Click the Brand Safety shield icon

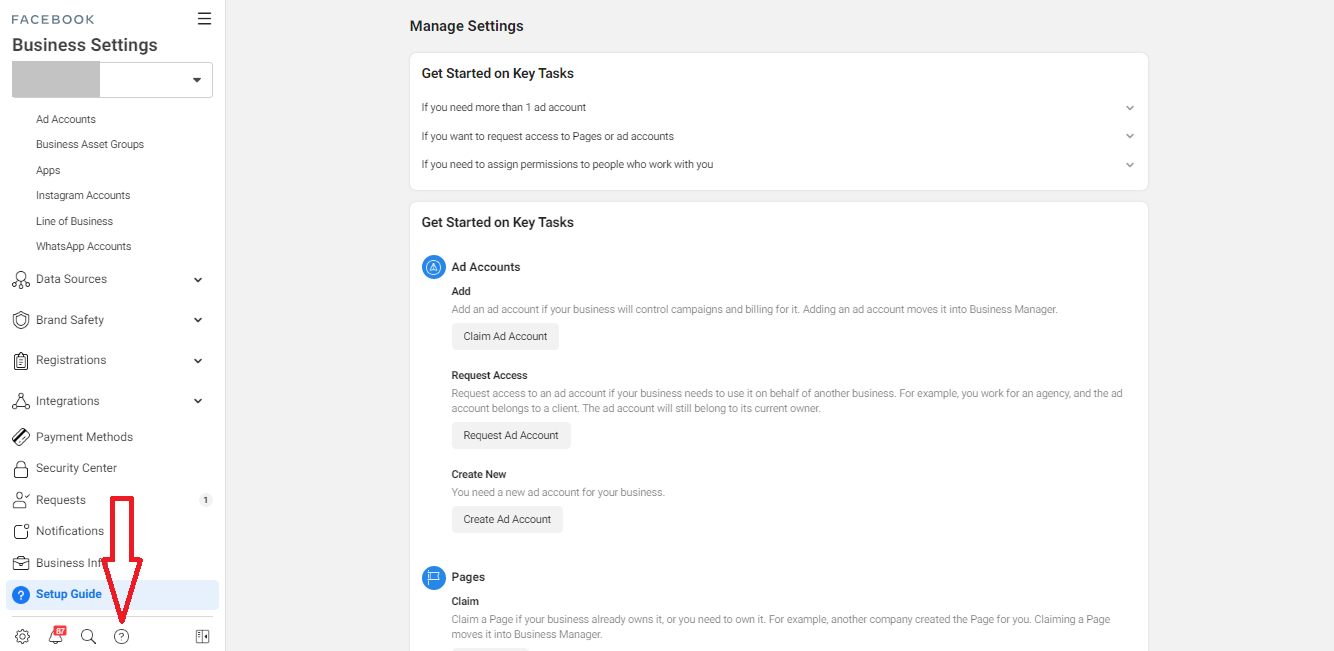(21, 320)
